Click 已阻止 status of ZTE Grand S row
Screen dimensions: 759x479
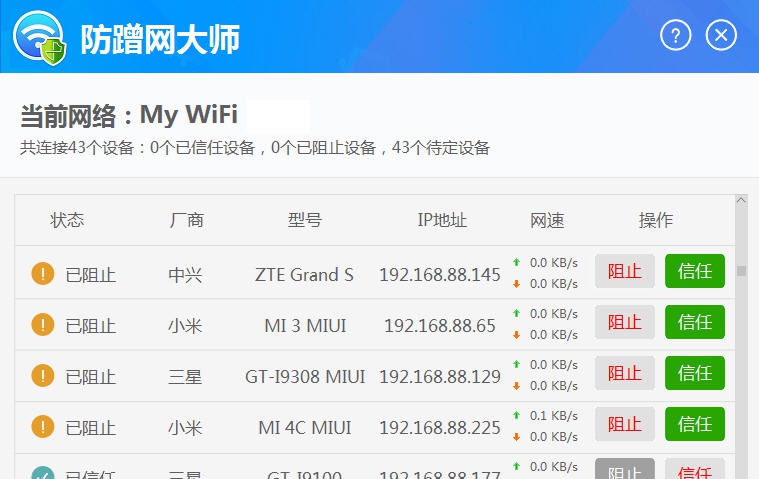coord(91,275)
